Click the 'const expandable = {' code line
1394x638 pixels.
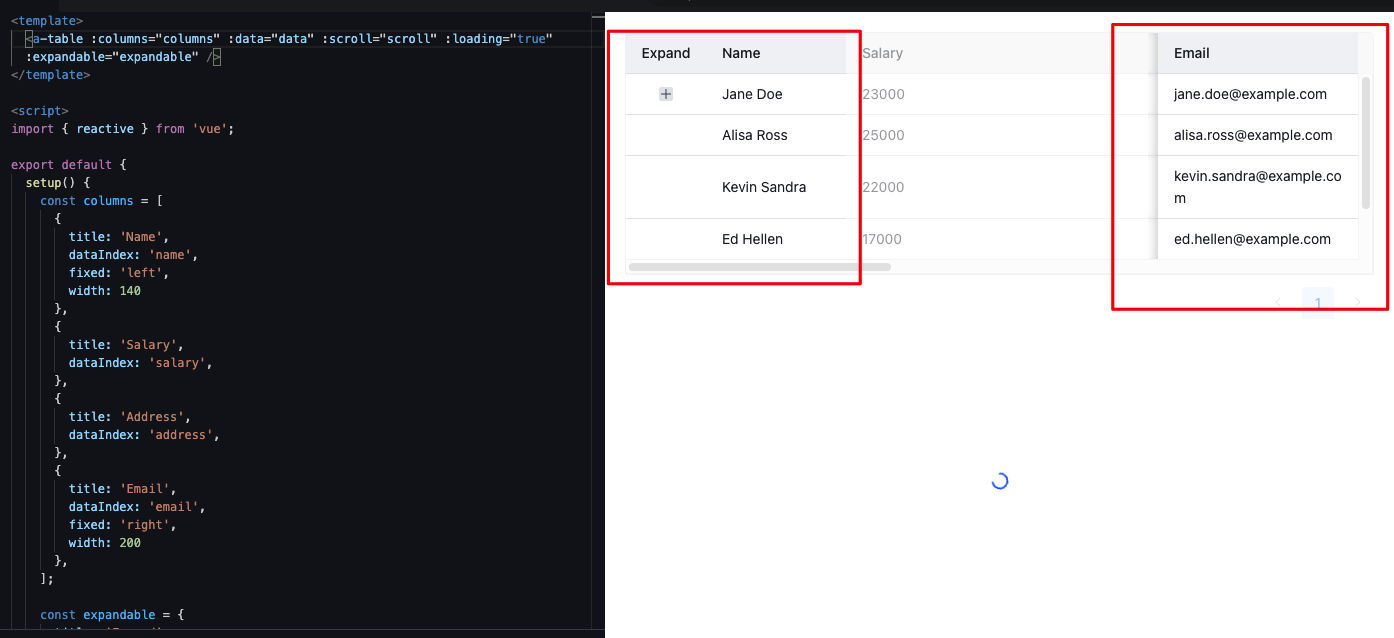(112, 615)
